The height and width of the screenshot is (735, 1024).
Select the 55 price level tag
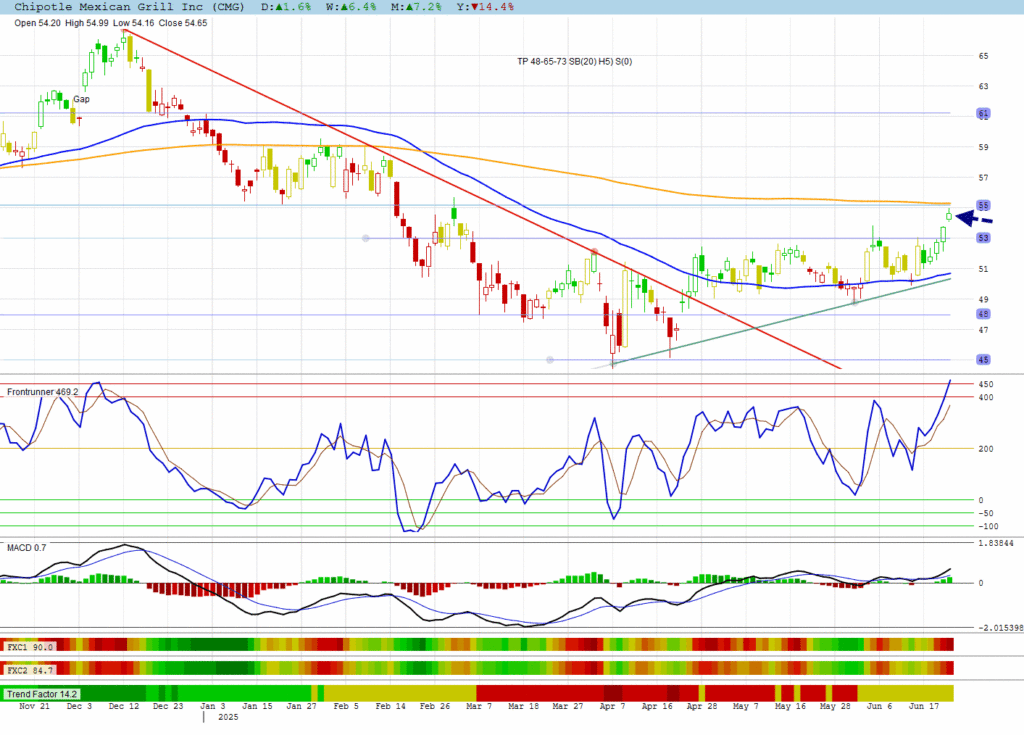(984, 205)
